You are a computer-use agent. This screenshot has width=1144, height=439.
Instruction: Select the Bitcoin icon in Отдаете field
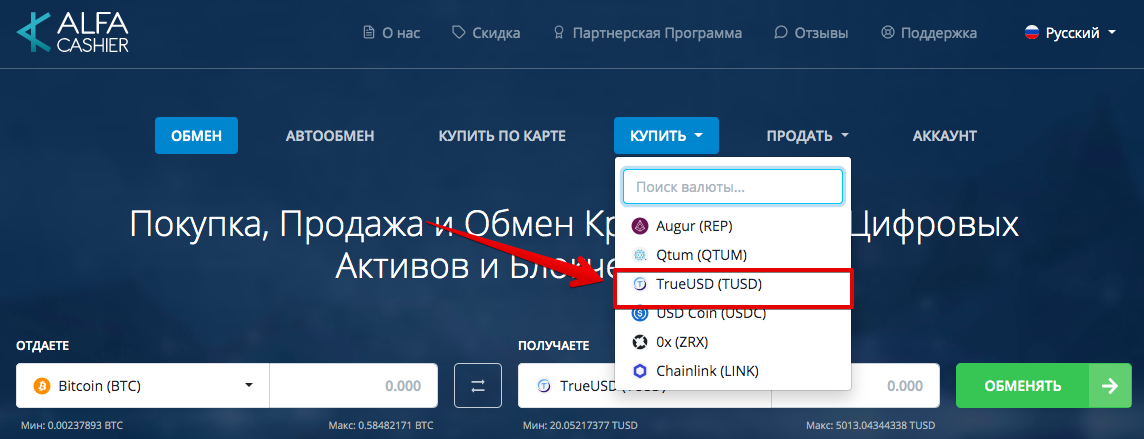[x=42, y=386]
